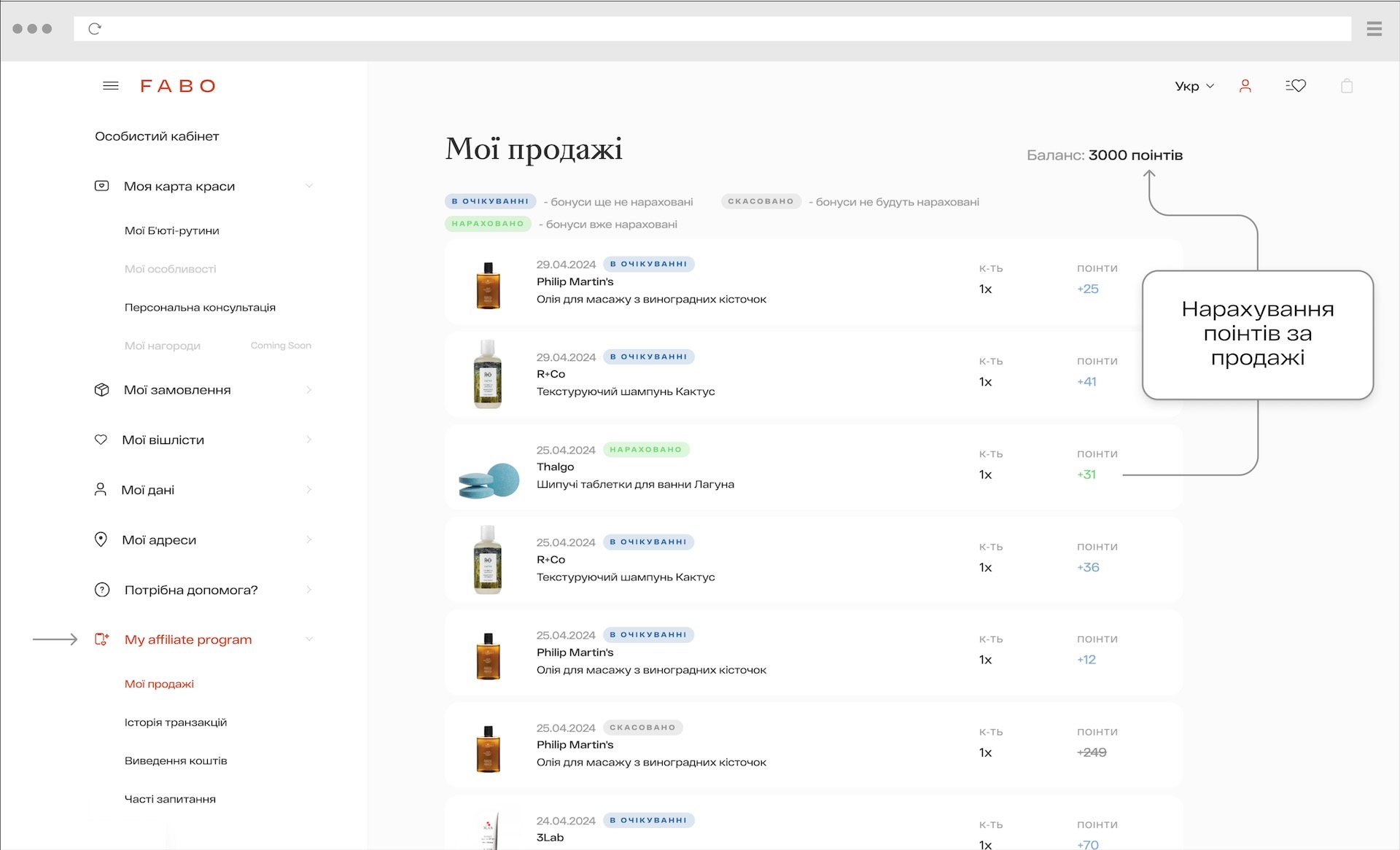The image size is (1400, 850).
Task: Expand the Мої замовлення chevron
Action: point(309,390)
